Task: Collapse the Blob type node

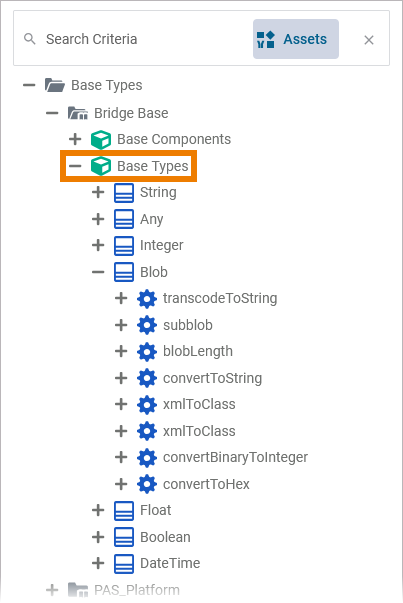Action: click(98, 272)
